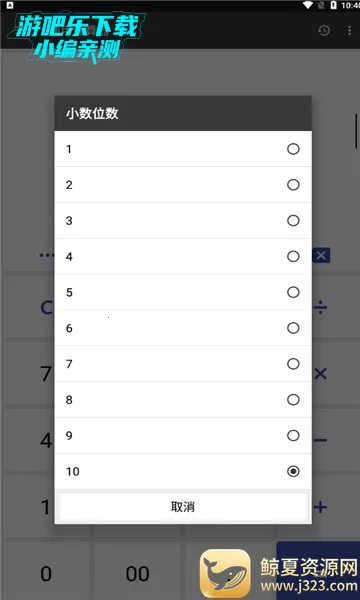The width and height of the screenshot is (360, 600).
Task: Select radio button for 5 decimal places
Action: pyautogui.click(x=293, y=292)
